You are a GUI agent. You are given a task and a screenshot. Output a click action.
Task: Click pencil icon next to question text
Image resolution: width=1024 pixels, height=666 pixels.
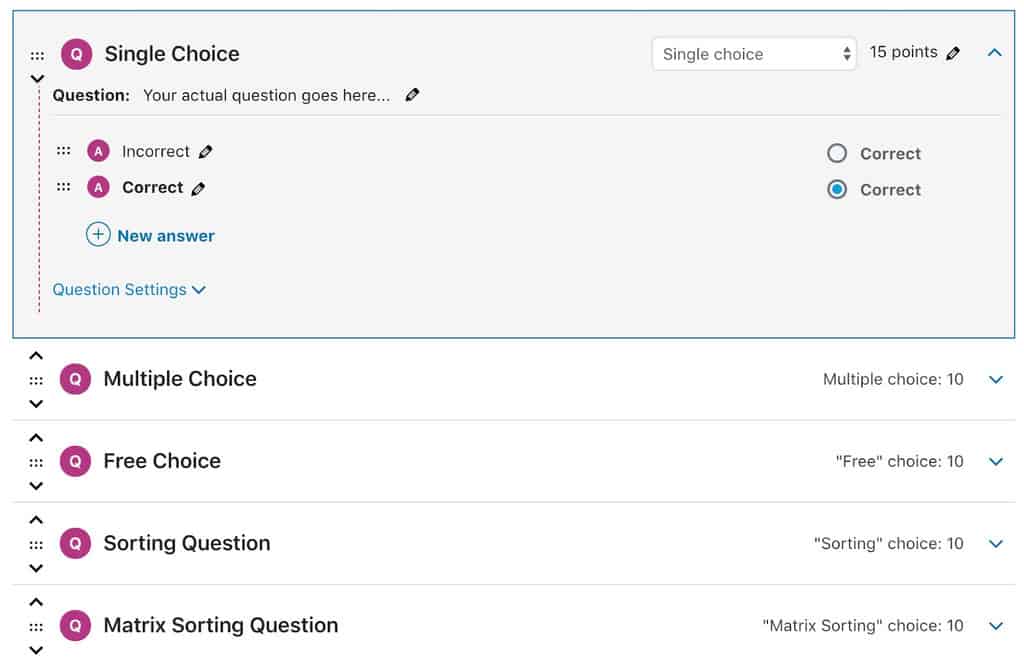coord(412,96)
